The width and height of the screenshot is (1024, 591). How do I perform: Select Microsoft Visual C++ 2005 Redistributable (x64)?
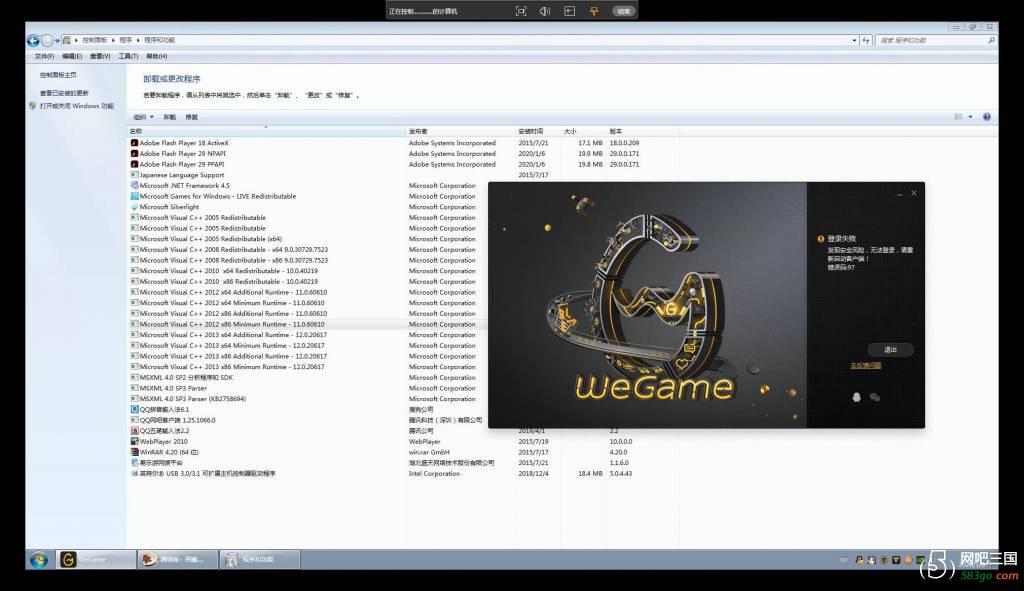(210, 239)
